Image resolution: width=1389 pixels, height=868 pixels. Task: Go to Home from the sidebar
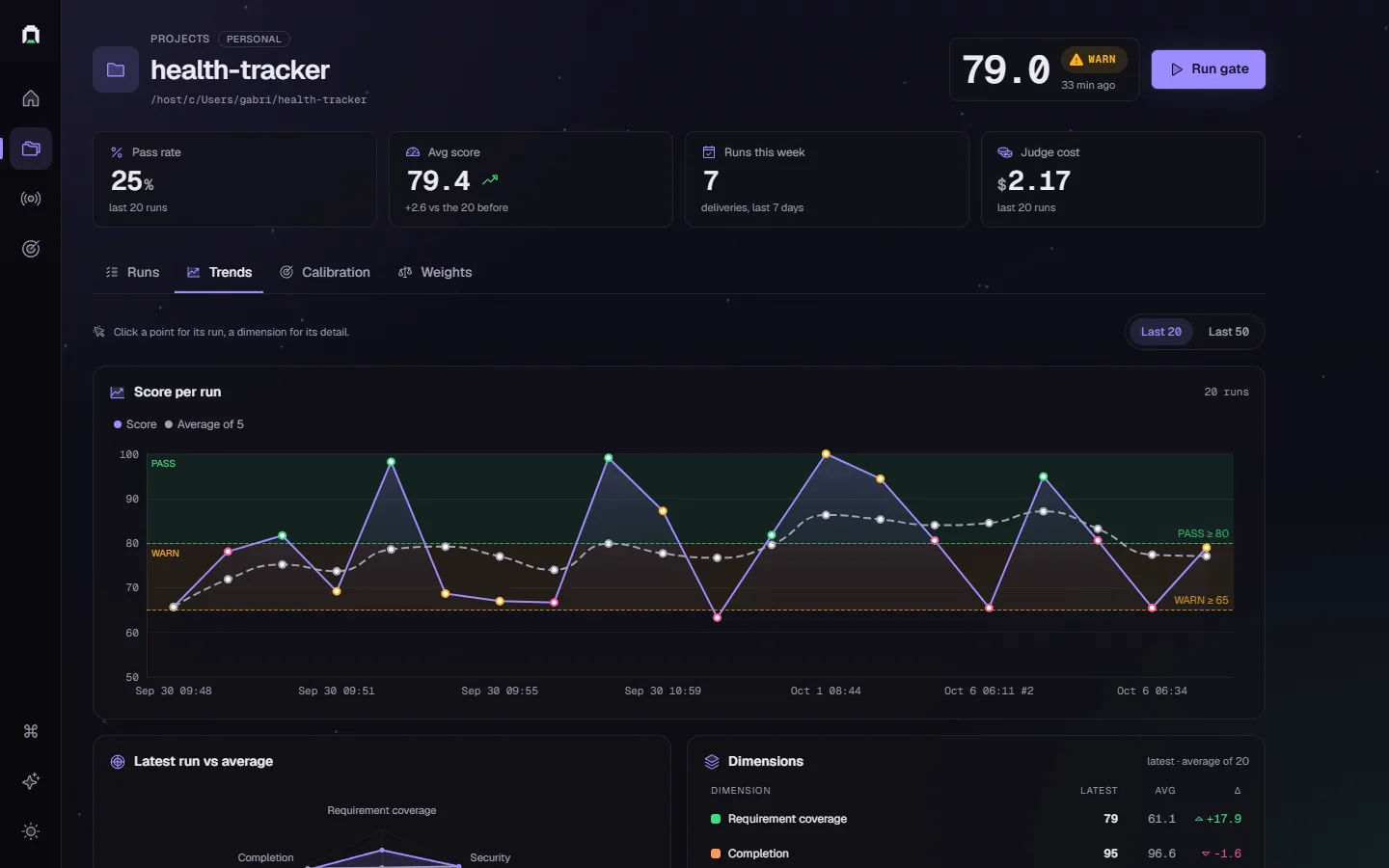click(x=31, y=98)
